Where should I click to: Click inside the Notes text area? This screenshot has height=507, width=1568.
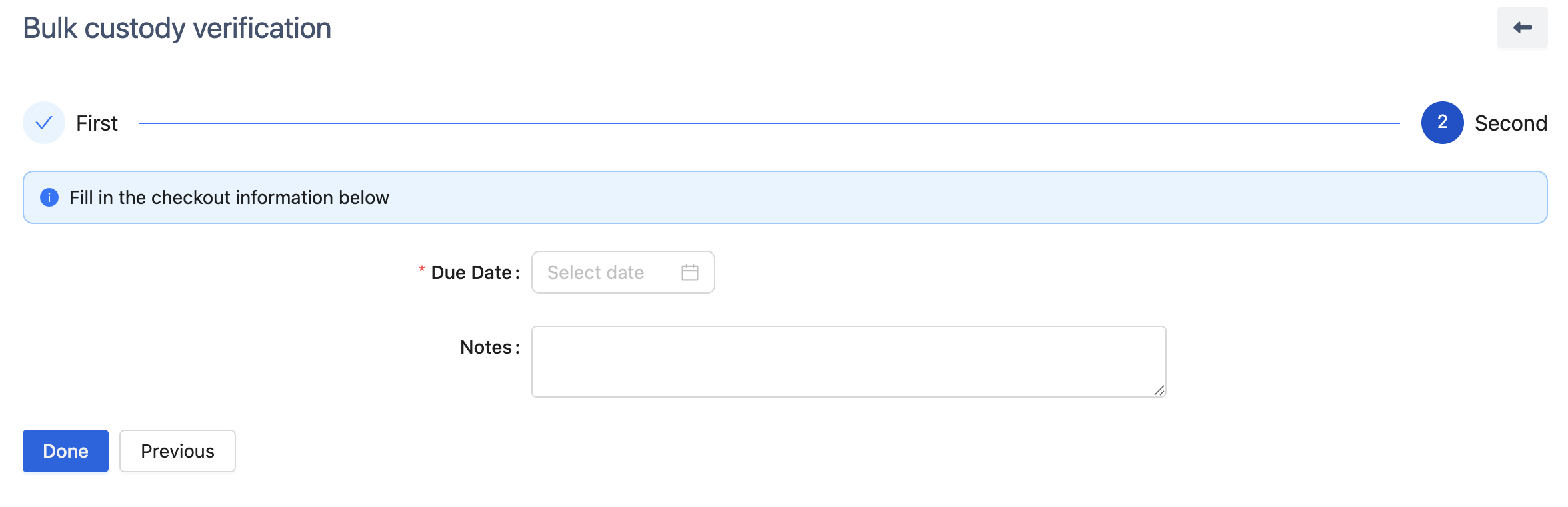coord(848,361)
